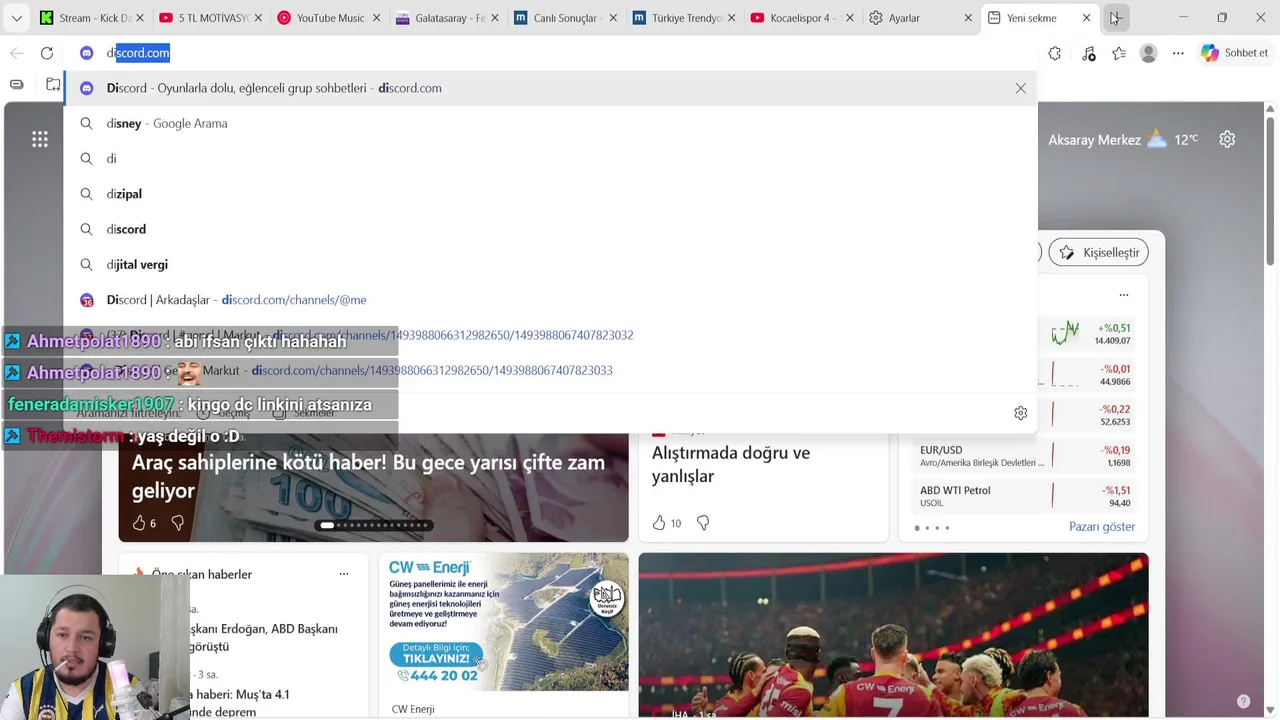
Task: Dislike the Araç sahiplerine kötü haber article
Action: pos(178,523)
